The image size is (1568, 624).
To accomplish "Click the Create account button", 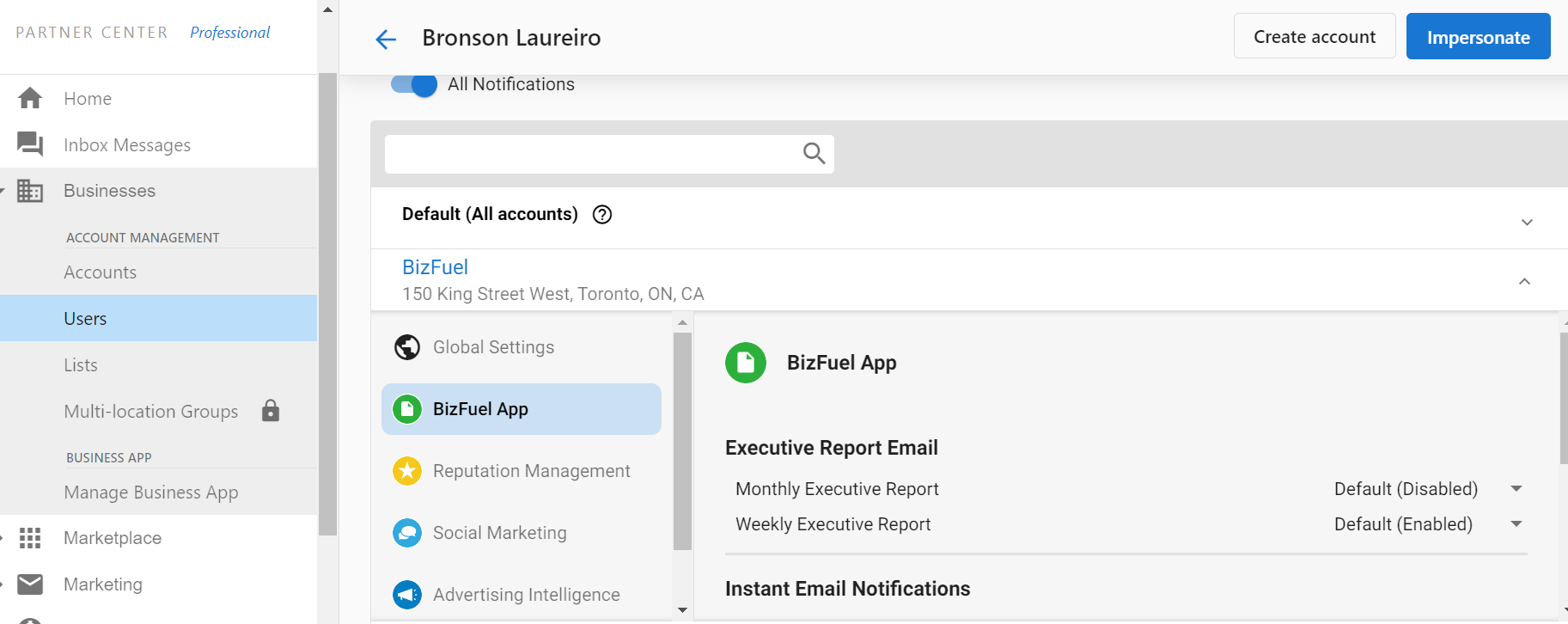I will click(x=1315, y=36).
